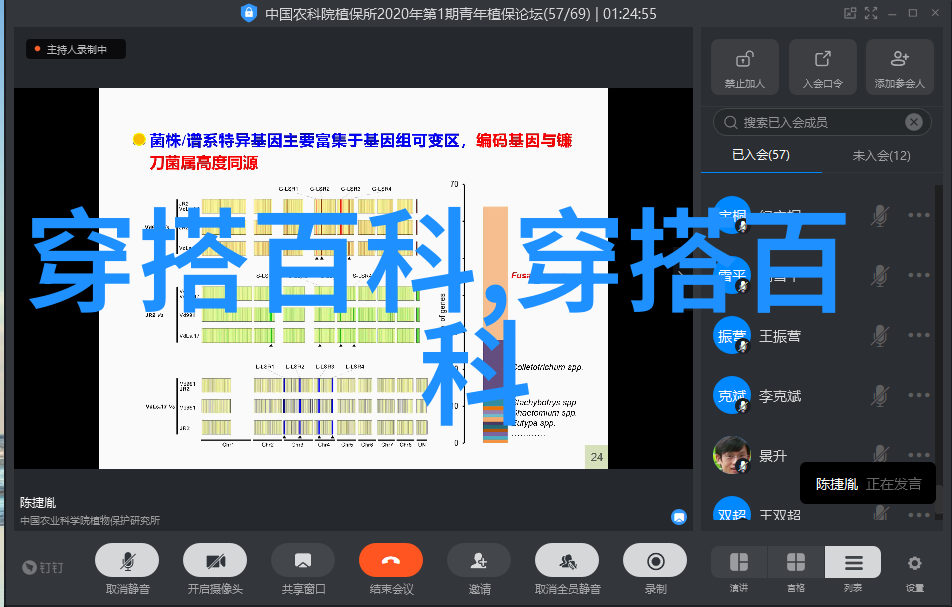The image size is (952, 607).
Task: Open the 邀请 invite icon
Action: tap(479, 560)
